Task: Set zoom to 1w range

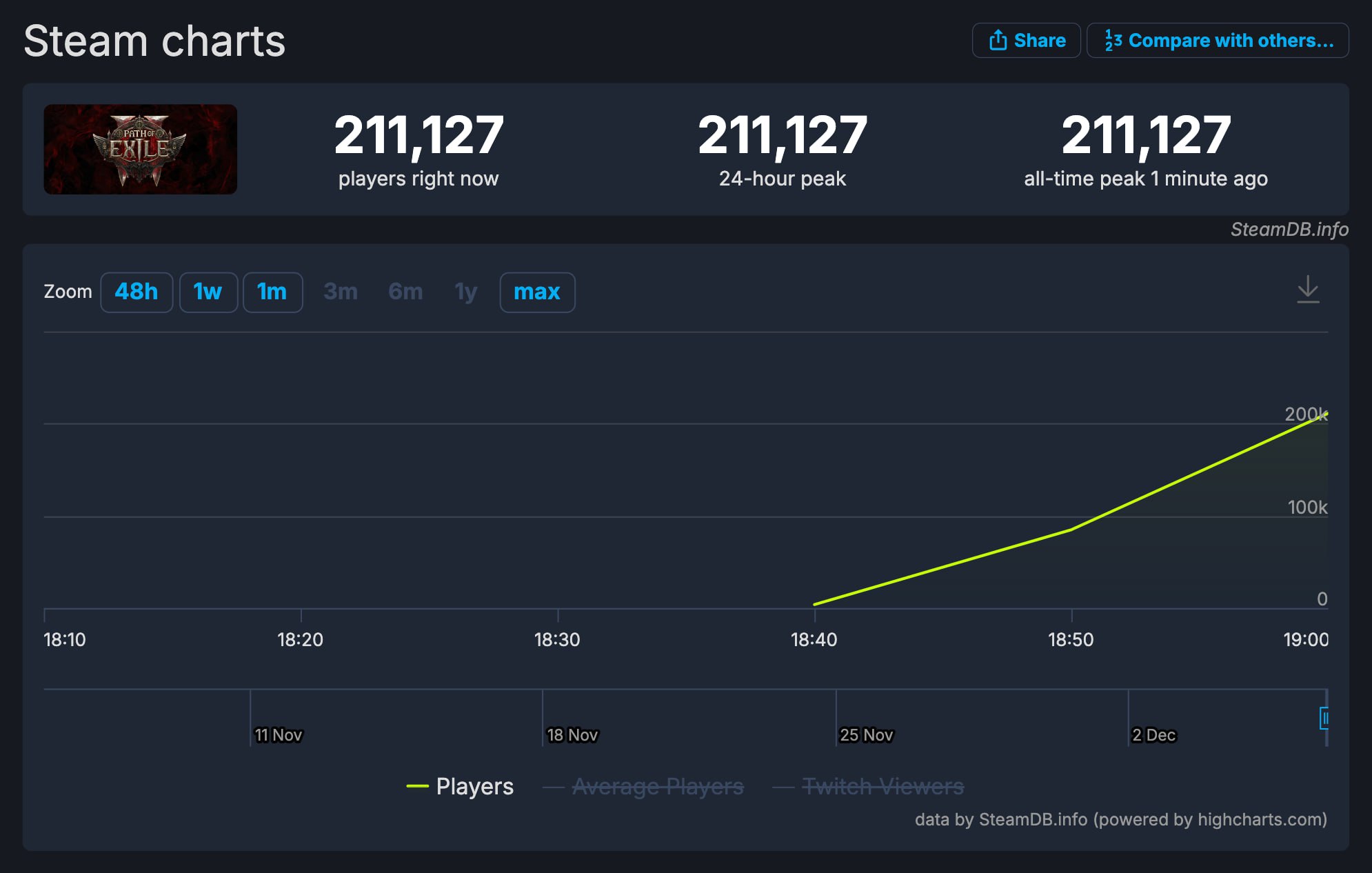Action: 208,292
